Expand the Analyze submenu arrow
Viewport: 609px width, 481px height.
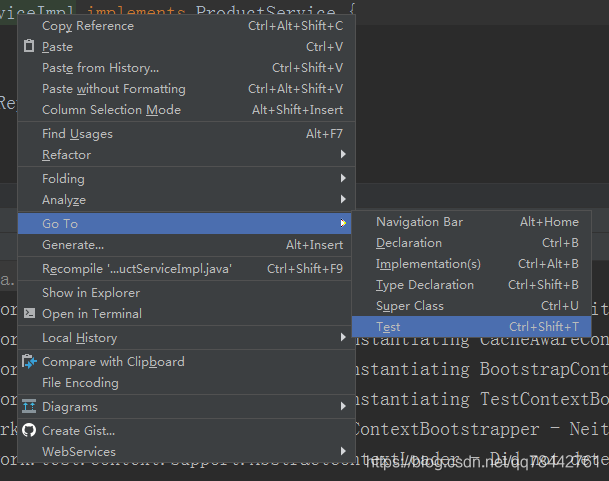pyautogui.click(x=343, y=200)
